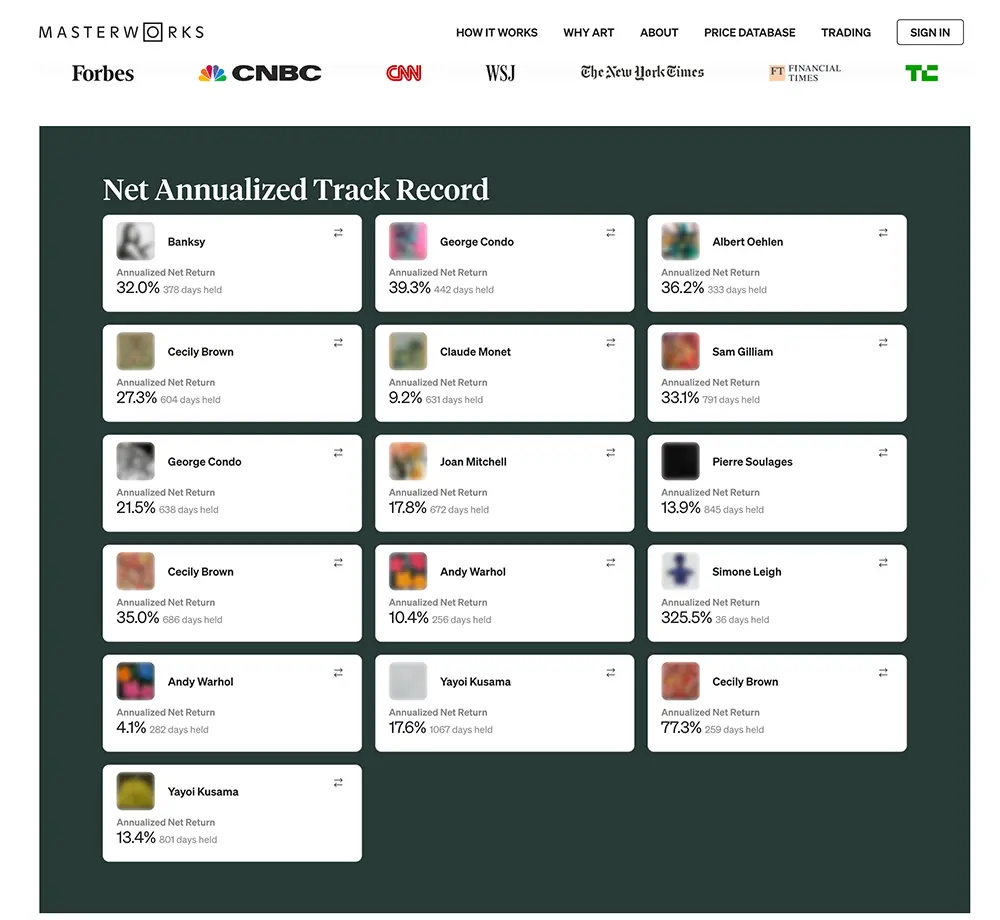Select the Sam Gilliam artist name
Image resolution: width=1000 pixels, height=920 pixels.
pyautogui.click(x=742, y=352)
